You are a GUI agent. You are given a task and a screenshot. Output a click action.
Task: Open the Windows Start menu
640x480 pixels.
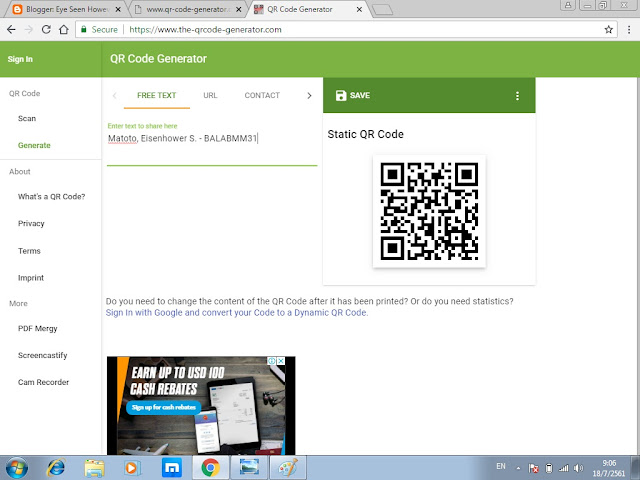click(x=16, y=468)
